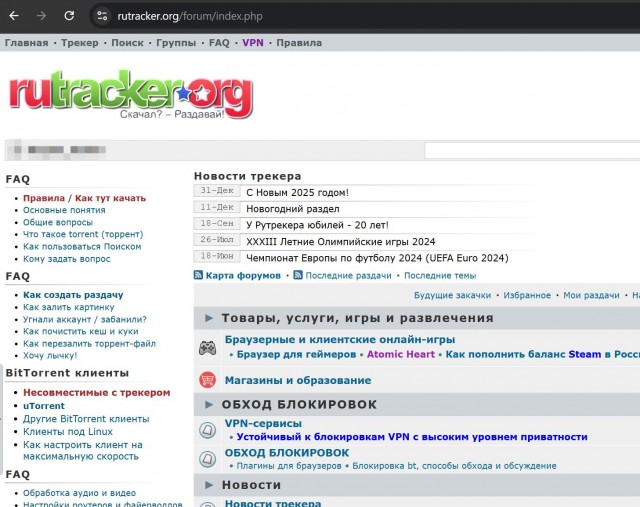The image size is (640, 507).
Task: Collapse the Новости category arrow
Action: click(209, 485)
